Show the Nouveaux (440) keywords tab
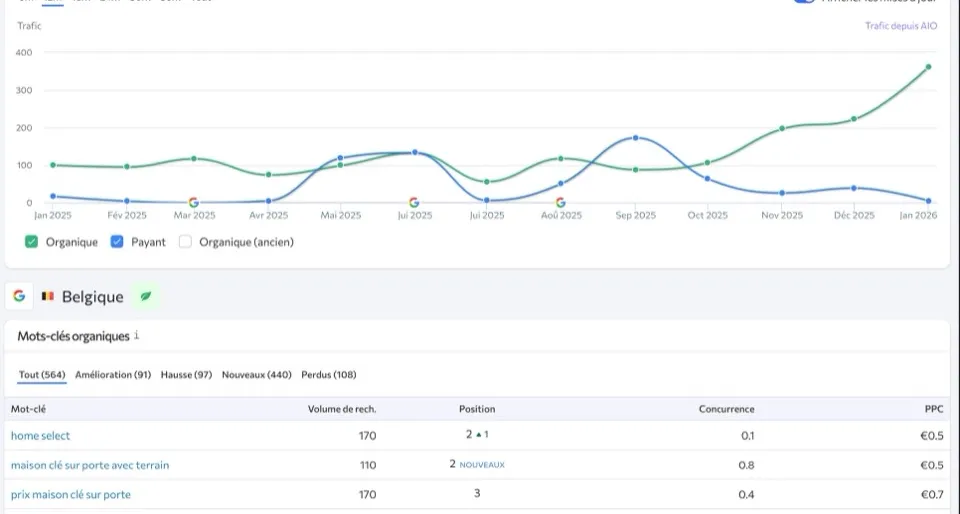The height and width of the screenshot is (514, 960). 256,375
